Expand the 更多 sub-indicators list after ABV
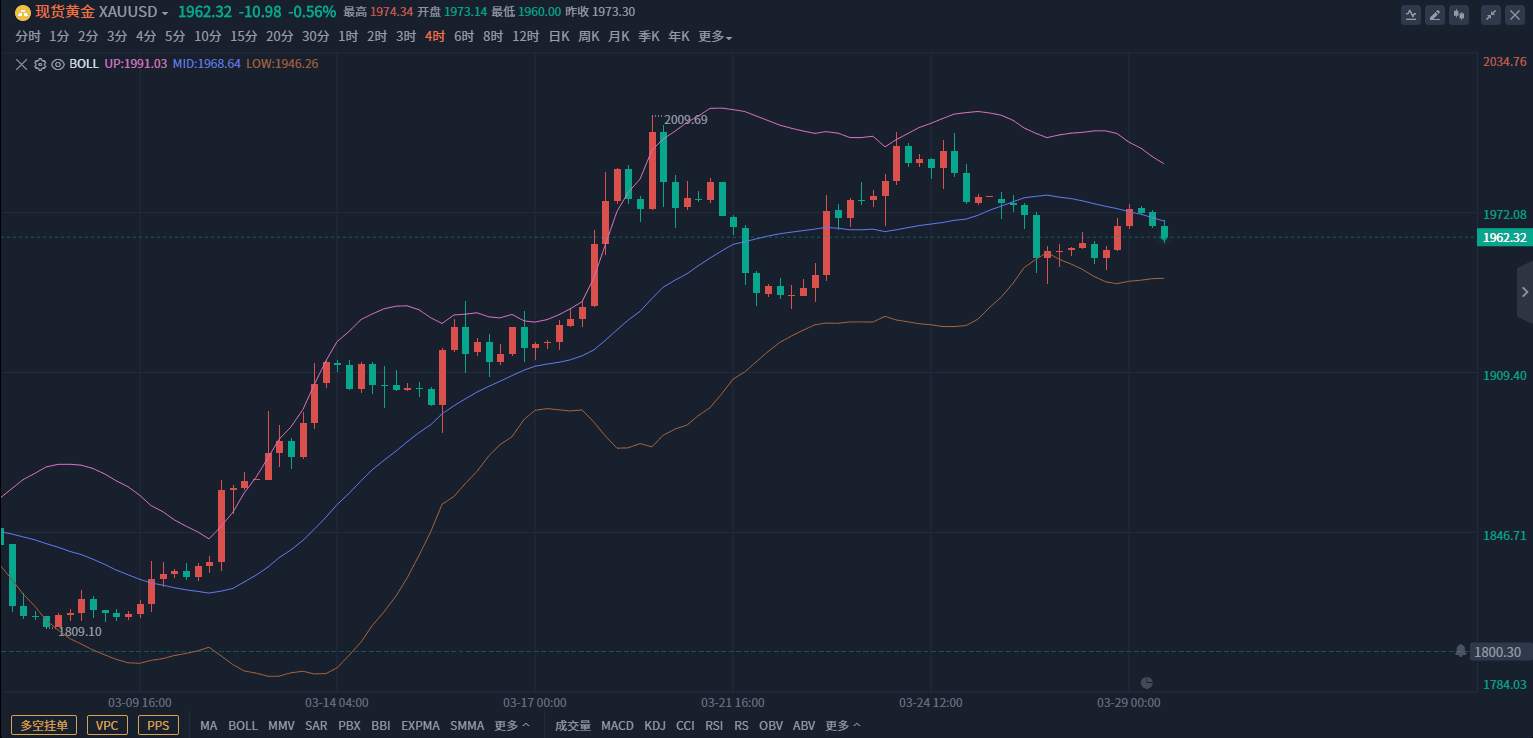 [x=843, y=725]
